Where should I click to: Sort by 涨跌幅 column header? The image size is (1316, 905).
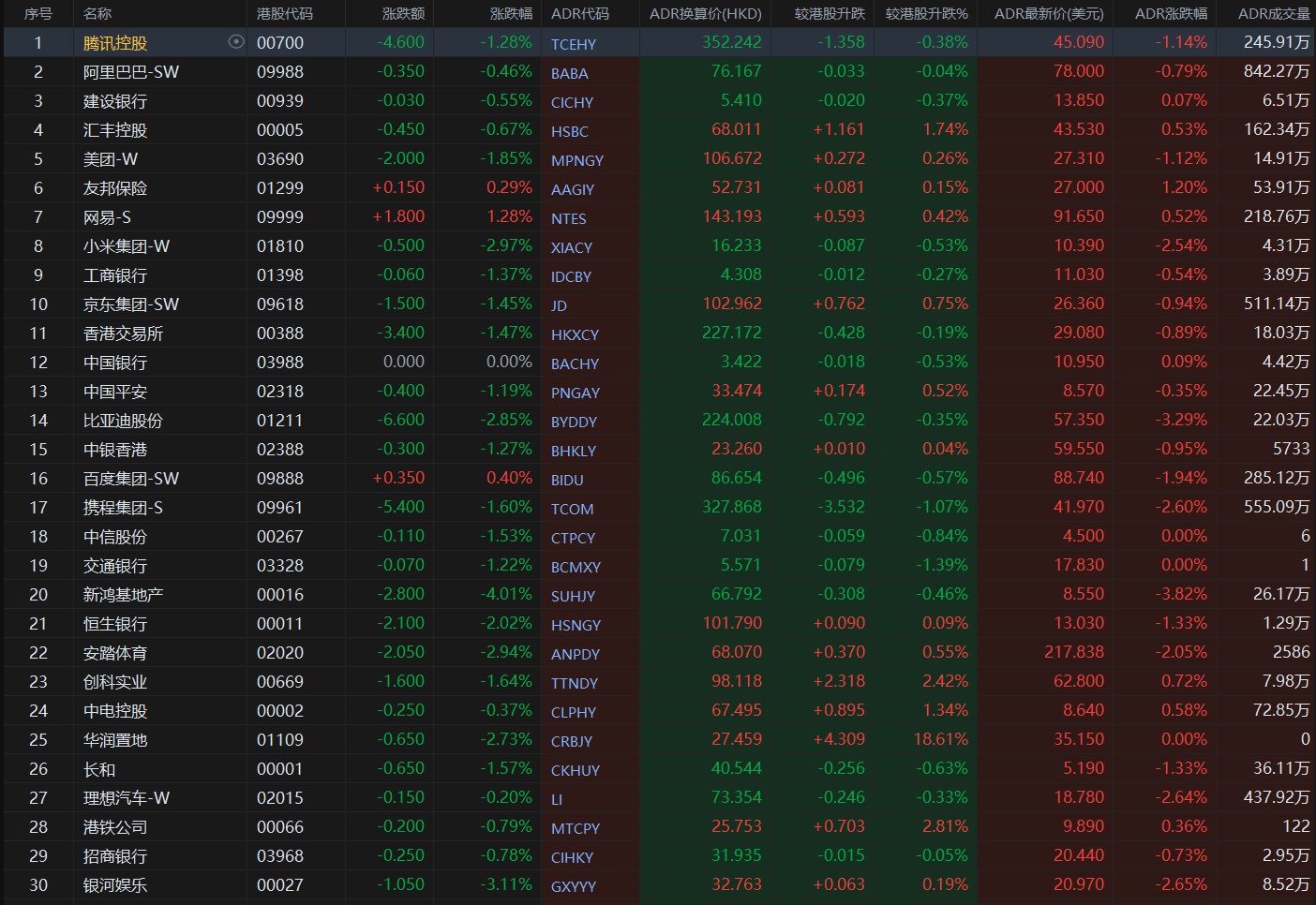coord(511,14)
